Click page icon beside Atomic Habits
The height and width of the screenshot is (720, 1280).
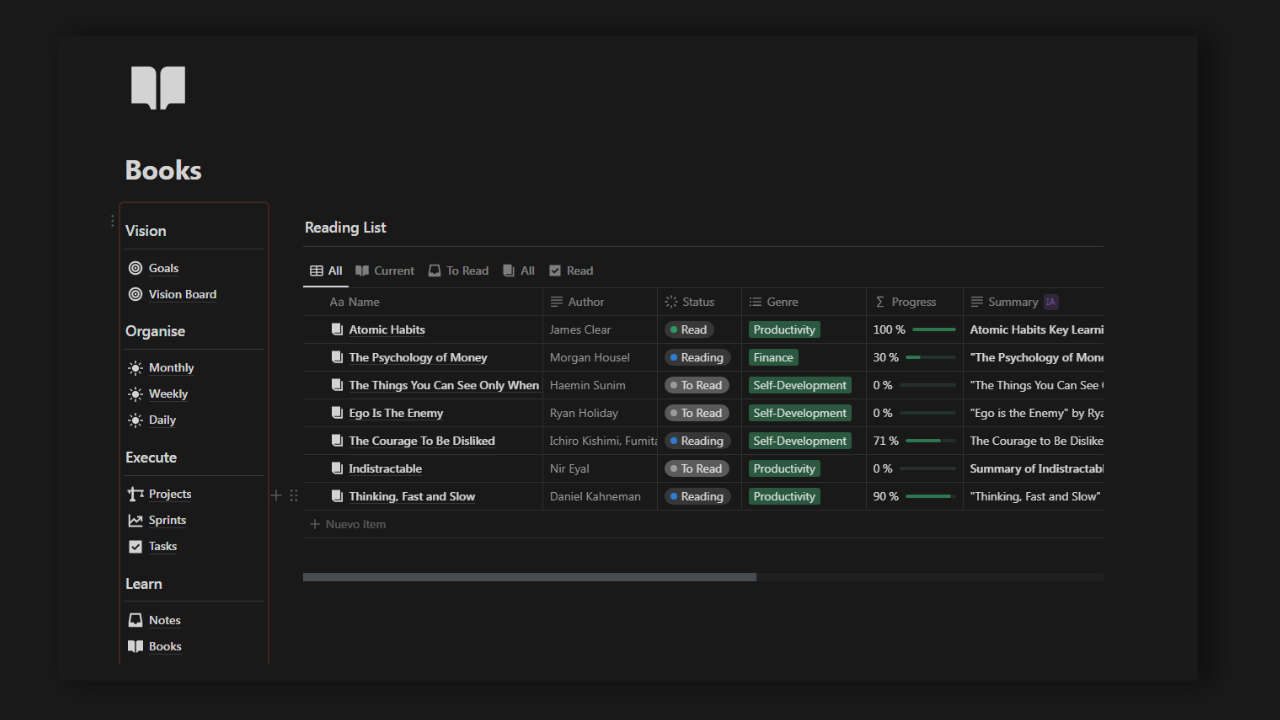(x=338, y=329)
